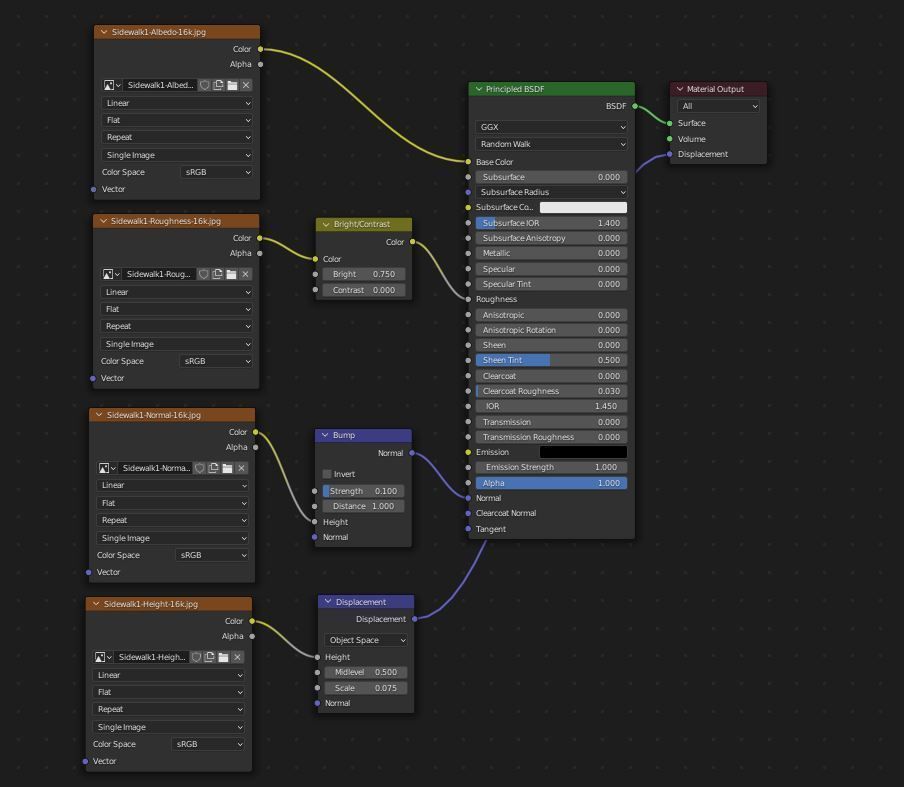Click fake user shield icon on Height node

point(195,657)
